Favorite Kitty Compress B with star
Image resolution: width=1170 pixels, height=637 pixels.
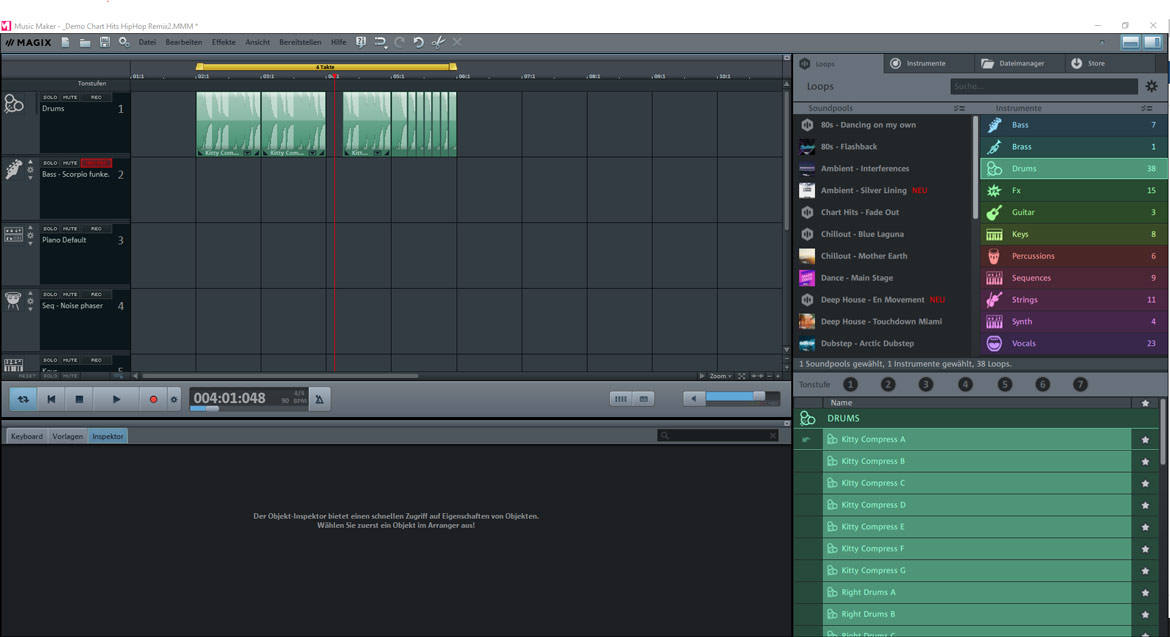(x=1145, y=462)
